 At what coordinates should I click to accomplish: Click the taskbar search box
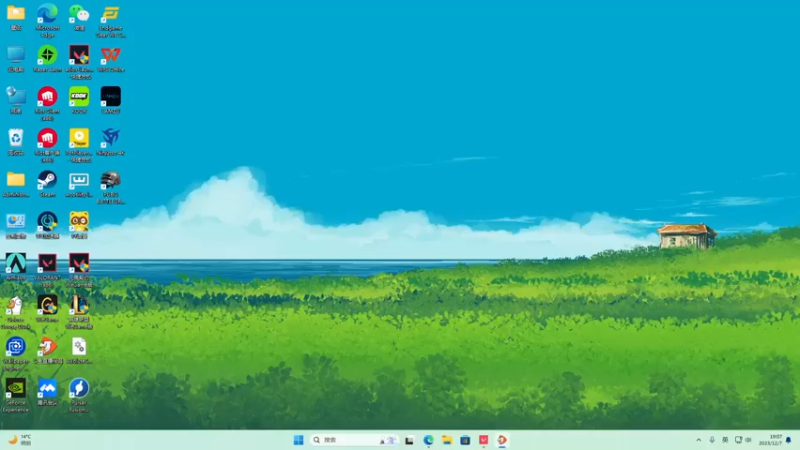coord(354,440)
